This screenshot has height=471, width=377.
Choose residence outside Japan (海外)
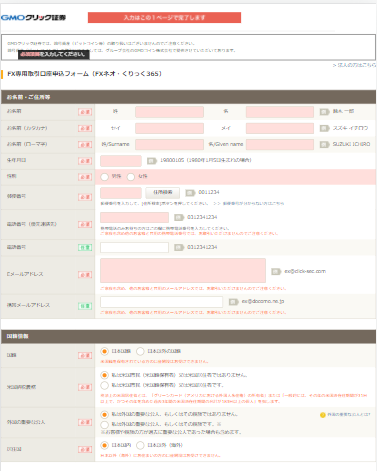click(140, 445)
